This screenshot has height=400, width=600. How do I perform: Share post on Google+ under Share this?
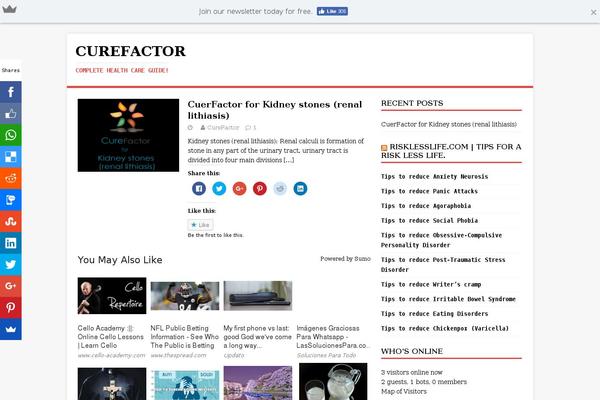[239, 188]
